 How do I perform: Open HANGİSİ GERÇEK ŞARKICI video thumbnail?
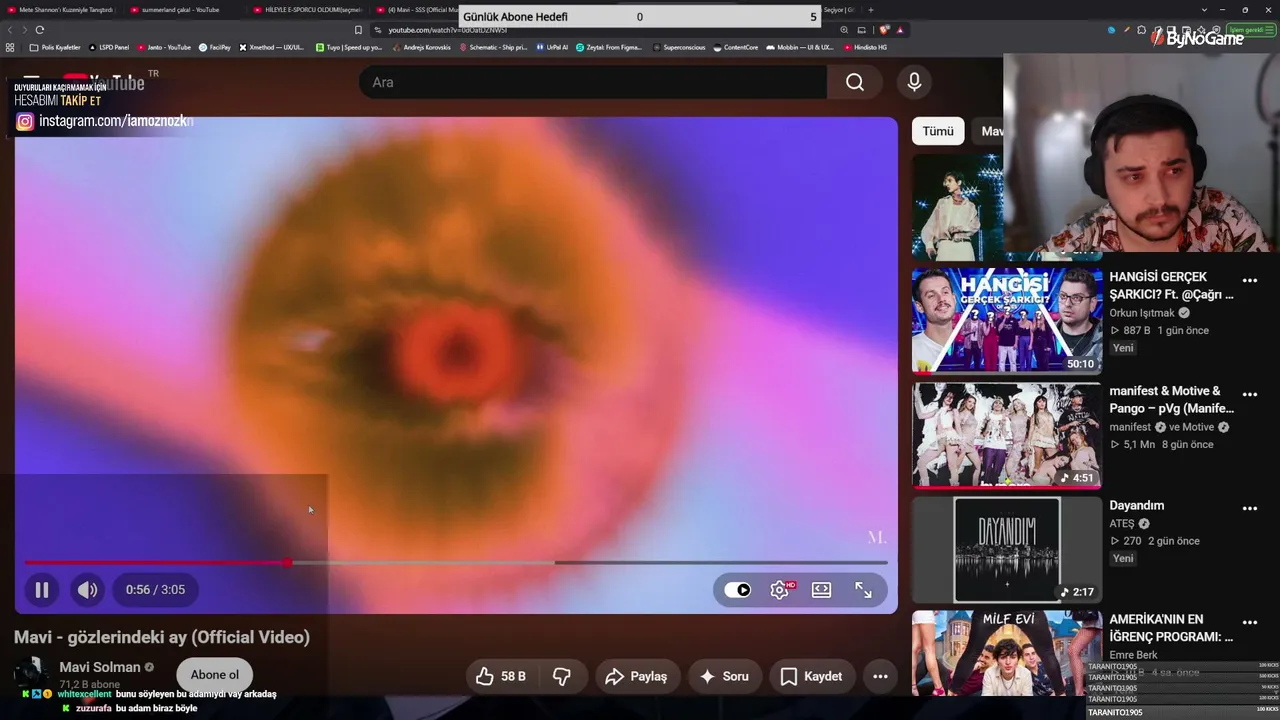[x=1006, y=320]
